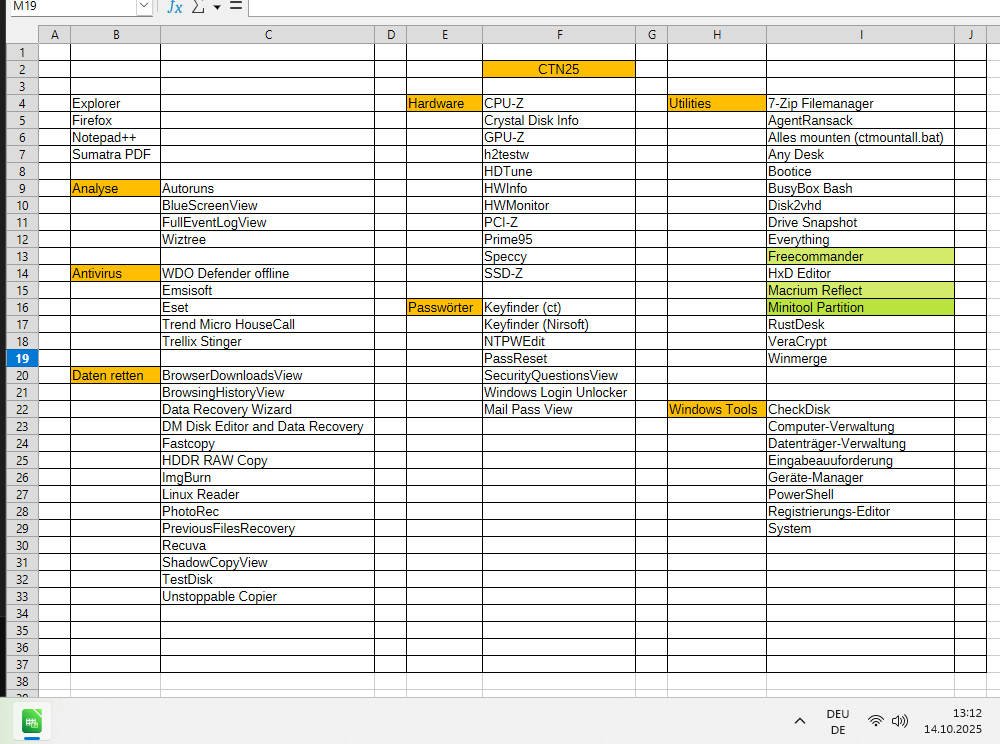
Task: Click the HDDR RAW Copy cell
Action: [x=267, y=460]
